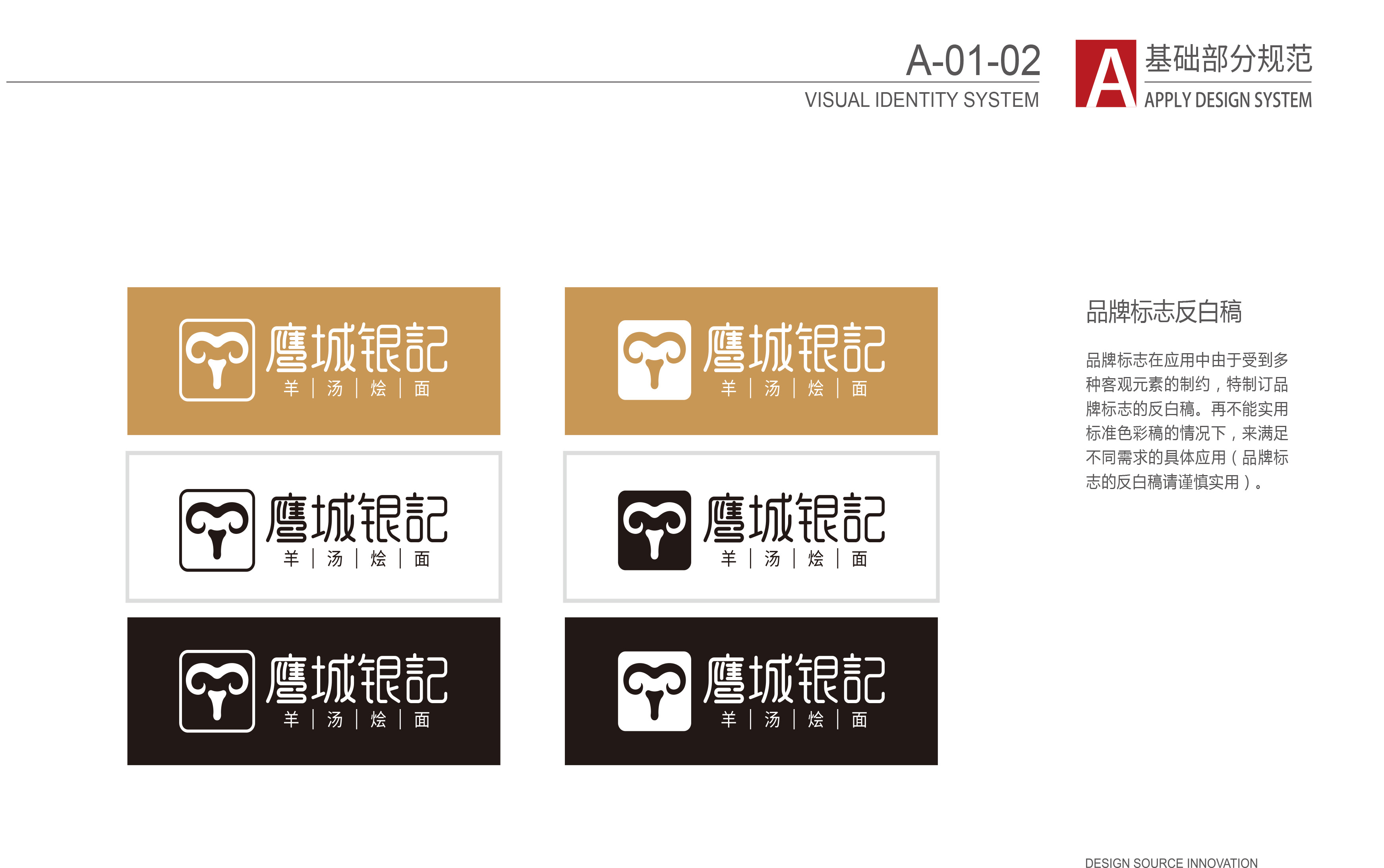This screenshot has width=1384, height=868.
Task: Select the line 种客观元素的制约，特制订品
Action: (1187, 385)
